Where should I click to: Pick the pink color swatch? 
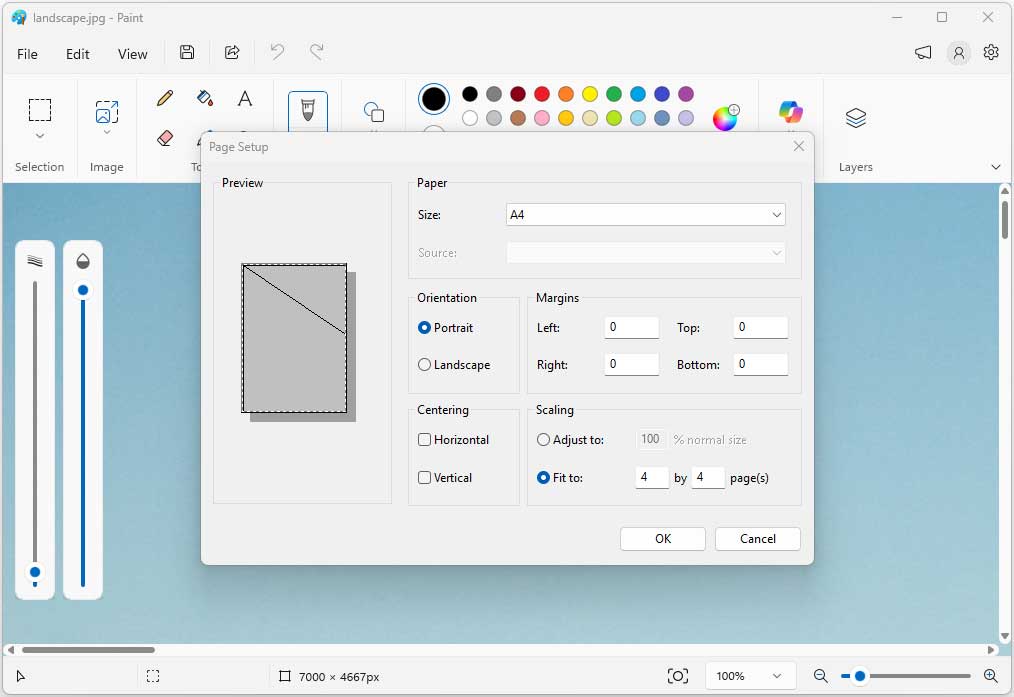click(x=542, y=118)
